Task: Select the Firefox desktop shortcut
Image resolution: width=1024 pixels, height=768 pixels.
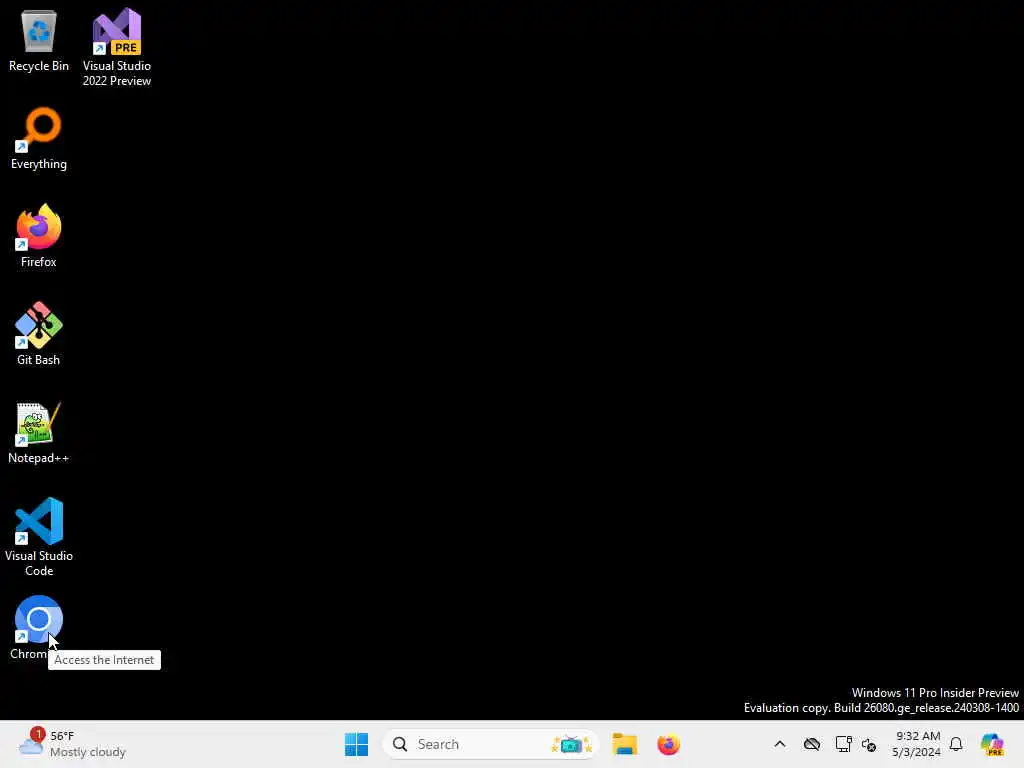Action: 39,236
